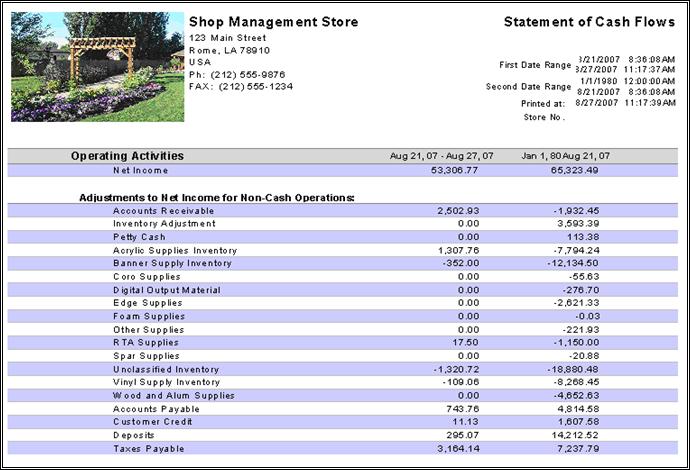Screen dimensions: 690x470
Task: Select RTA Supplies value -1,150.00
Action: pyautogui.click(x=576, y=342)
